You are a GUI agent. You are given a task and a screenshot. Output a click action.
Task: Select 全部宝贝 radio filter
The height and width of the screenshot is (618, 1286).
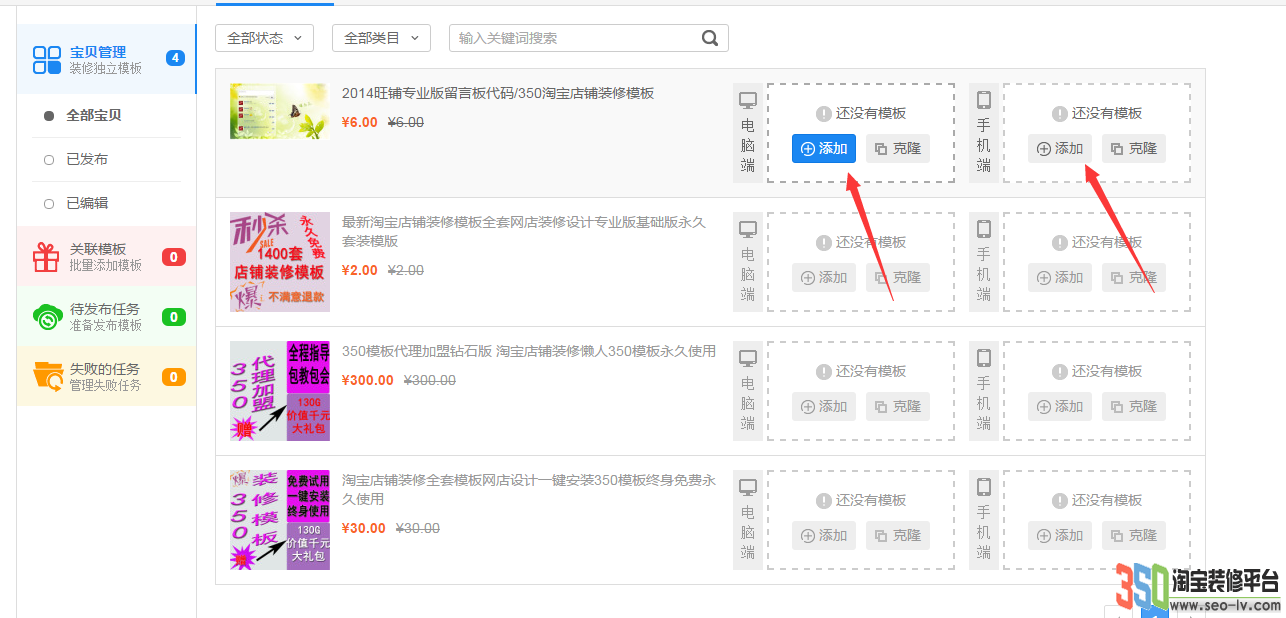tap(93, 116)
